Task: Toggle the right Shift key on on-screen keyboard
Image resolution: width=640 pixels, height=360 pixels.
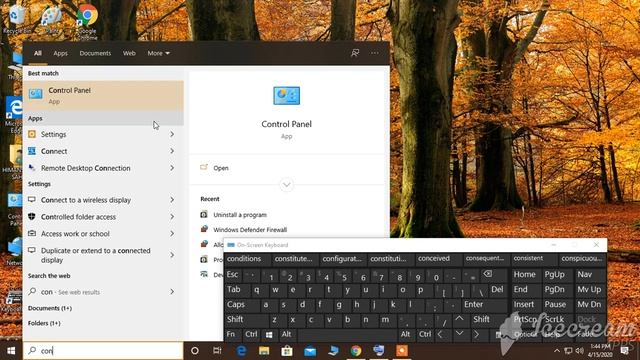Action: (x=482, y=320)
